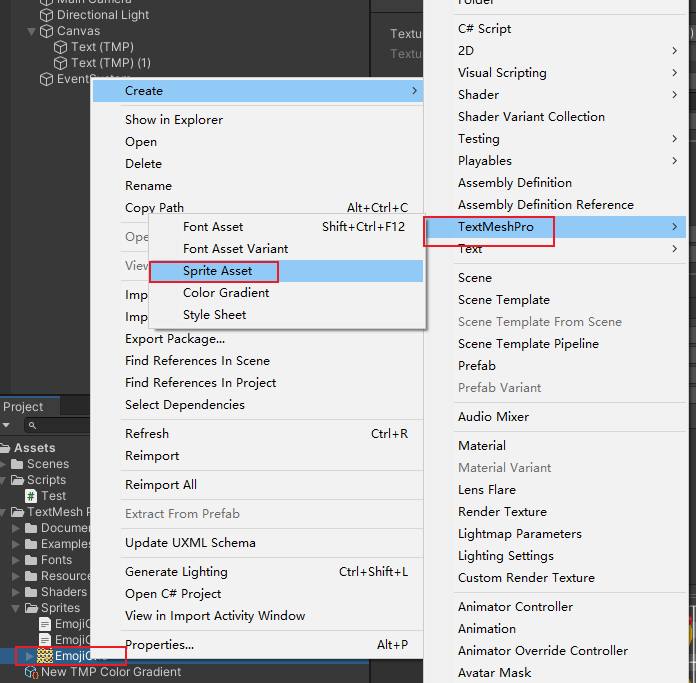696x683 pixels.
Task: Click the Project panel search field
Action: pyautogui.click(x=58, y=426)
